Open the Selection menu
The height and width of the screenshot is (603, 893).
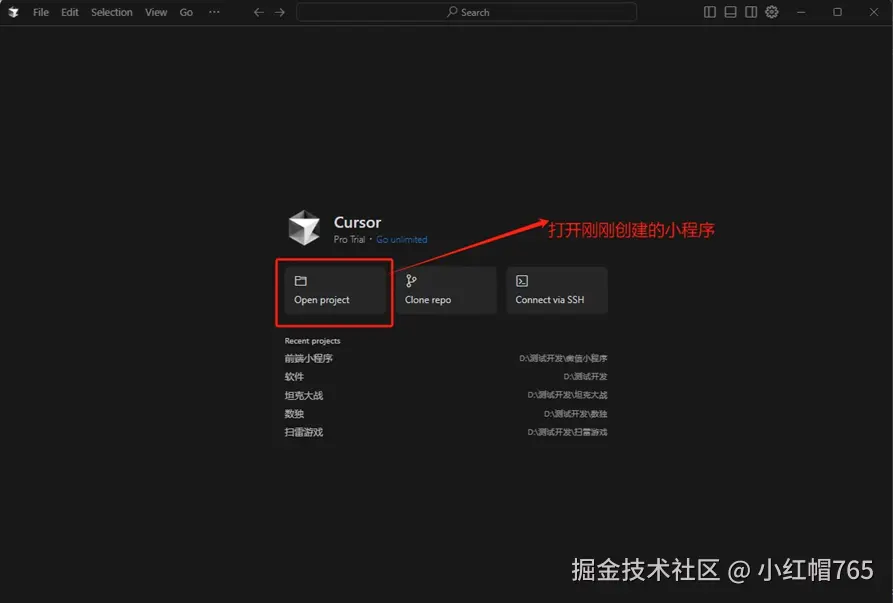coord(112,12)
